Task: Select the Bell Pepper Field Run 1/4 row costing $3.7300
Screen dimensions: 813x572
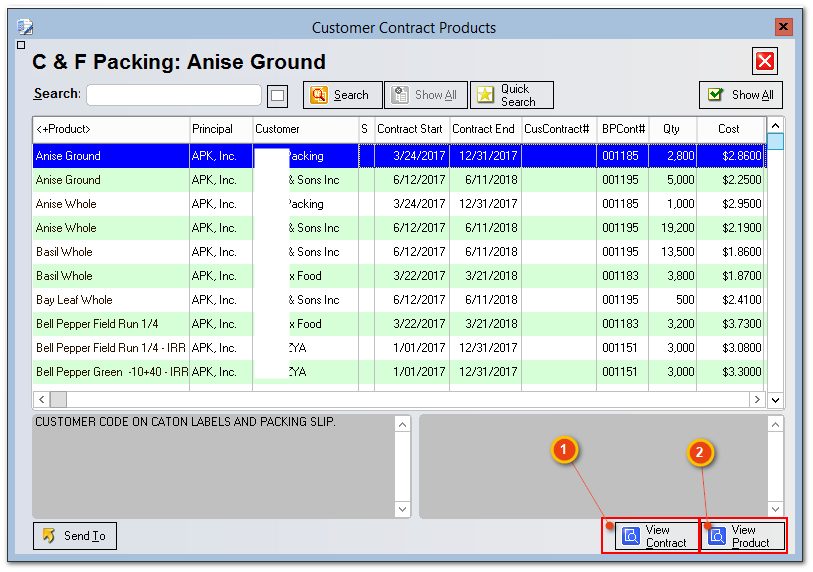Action: (x=399, y=324)
